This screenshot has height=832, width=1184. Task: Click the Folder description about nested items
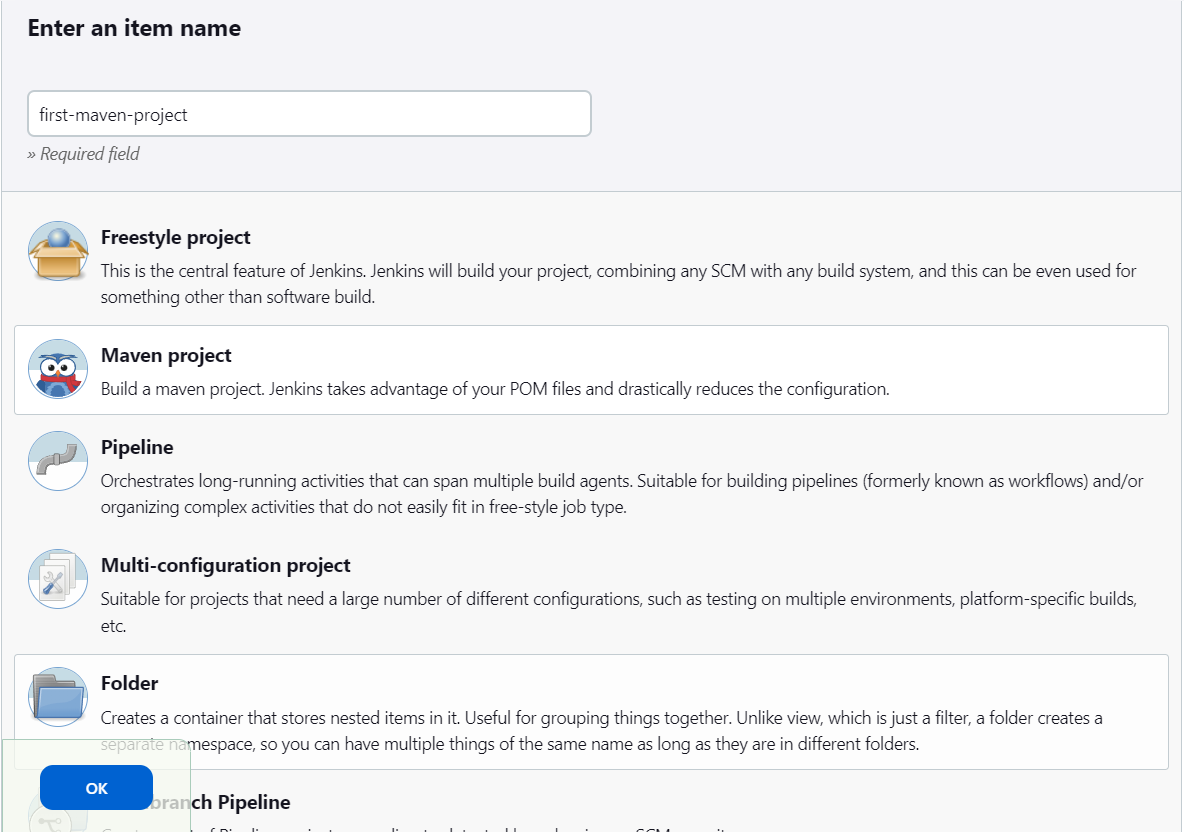tap(602, 731)
